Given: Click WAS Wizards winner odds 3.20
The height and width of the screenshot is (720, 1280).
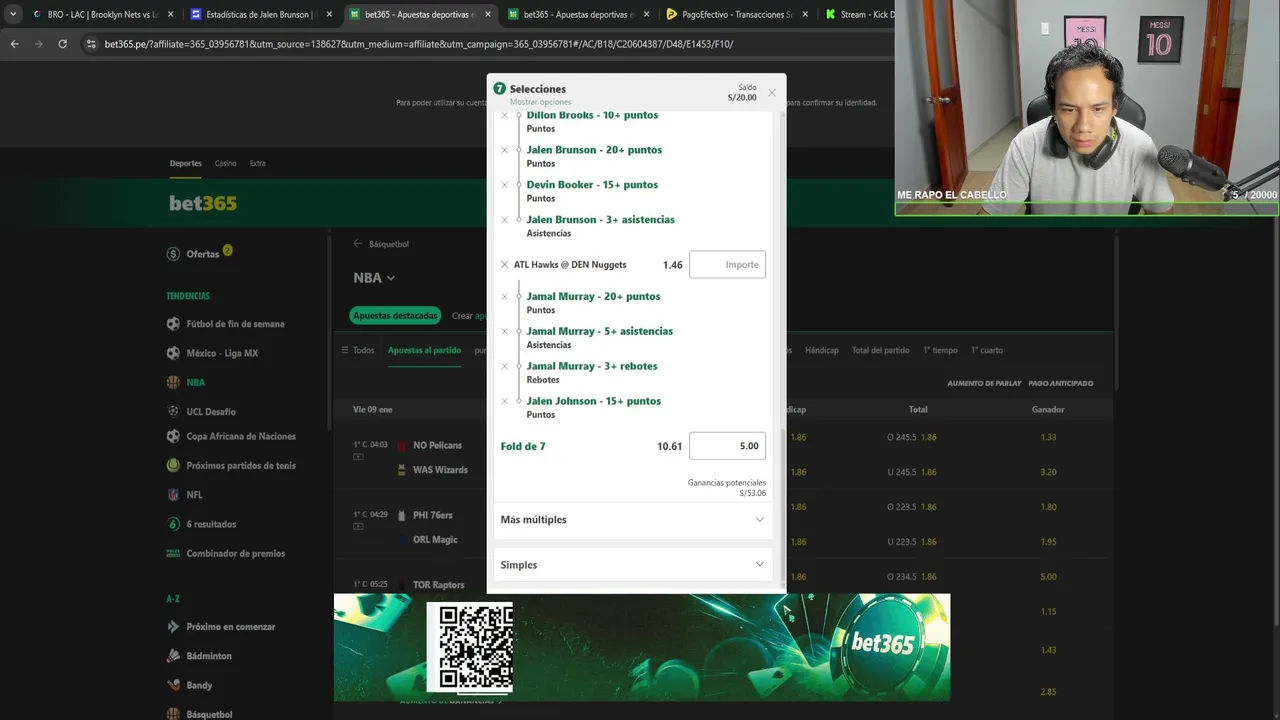Looking at the screenshot, I should (x=1048, y=472).
